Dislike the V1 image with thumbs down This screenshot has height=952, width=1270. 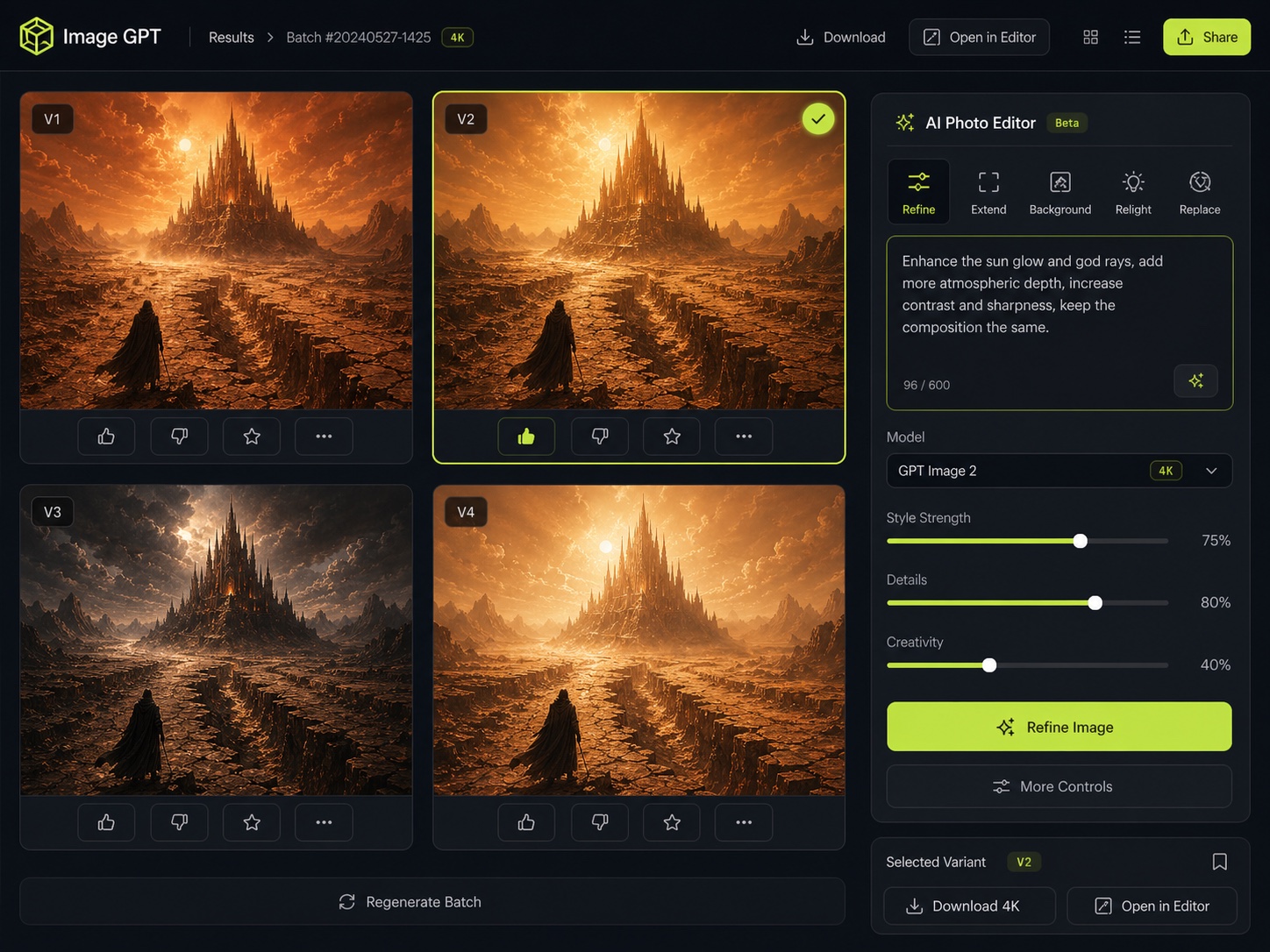pos(179,437)
